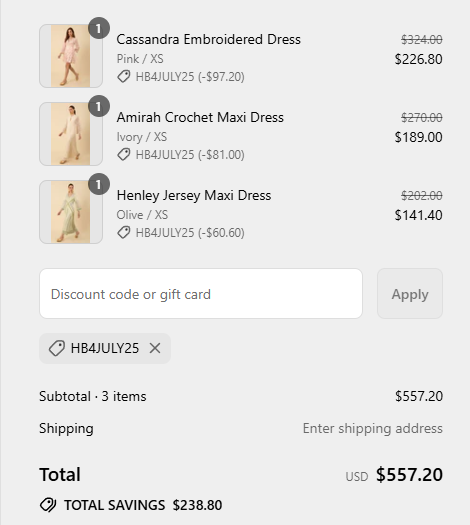The height and width of the screenshot is (525, 470).
Task: Open Henley Jersey Maxi Dress thumbnail
Action: [71, 212]
